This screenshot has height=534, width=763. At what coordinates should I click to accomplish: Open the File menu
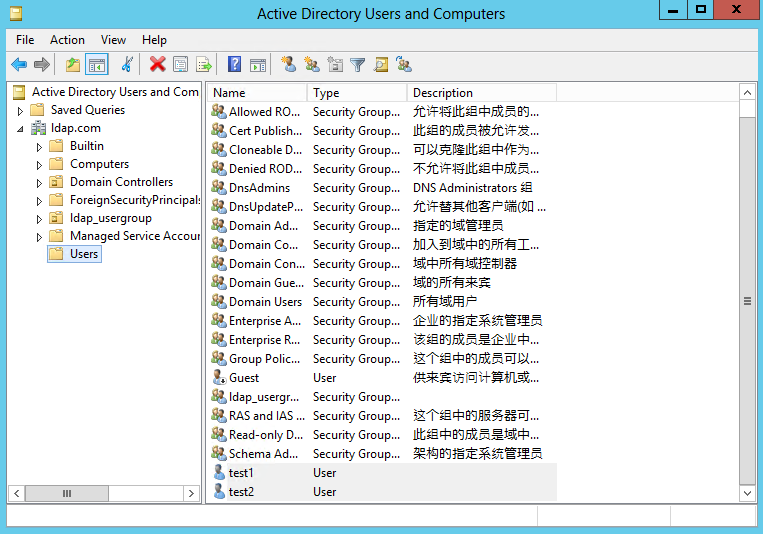click(25, 40)
